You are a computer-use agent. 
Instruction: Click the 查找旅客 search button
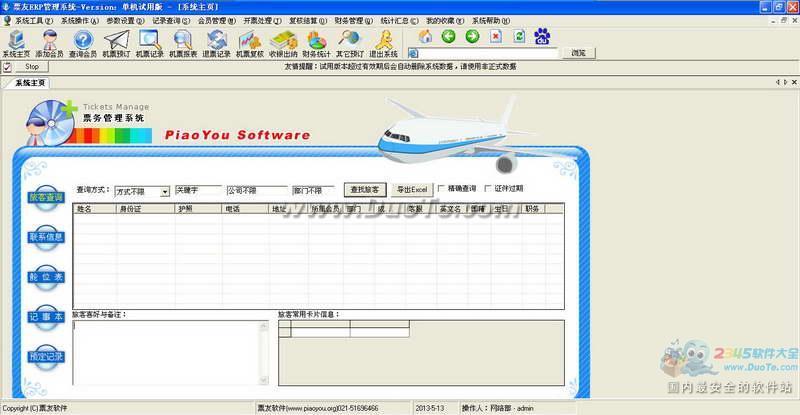(365, 189)
